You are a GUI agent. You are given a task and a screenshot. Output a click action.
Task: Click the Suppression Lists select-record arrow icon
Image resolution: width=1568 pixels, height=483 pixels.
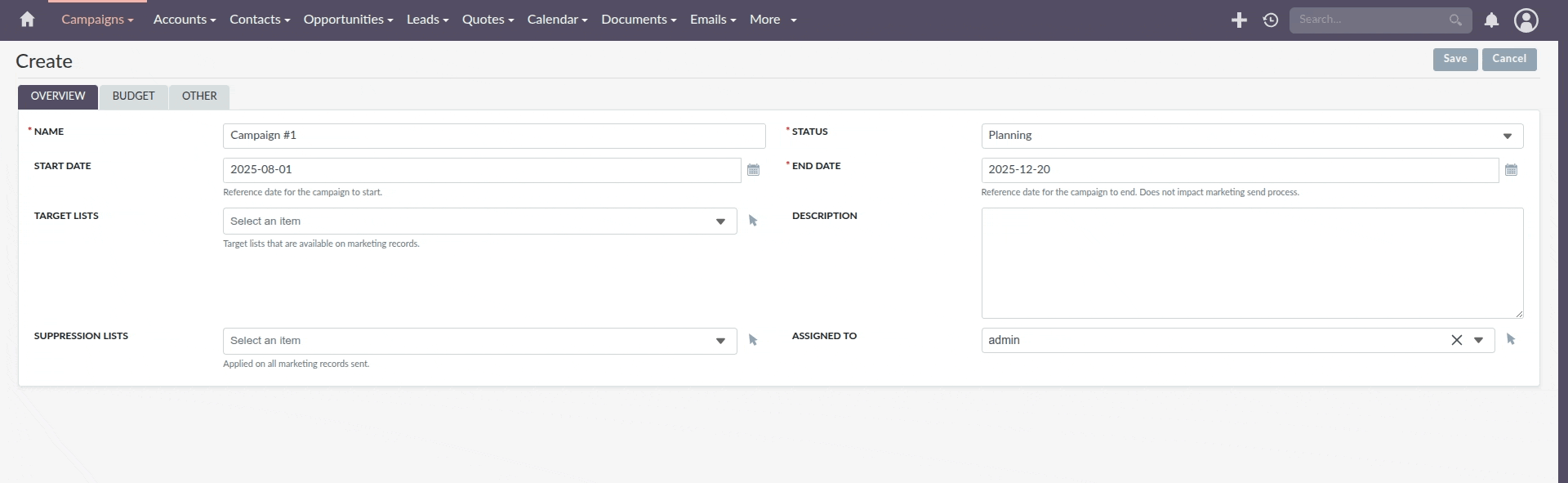point(753,340)
